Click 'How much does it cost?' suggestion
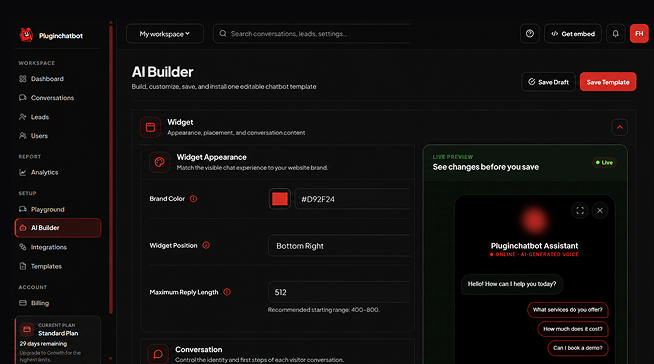The image size is (654, 364). (573, 329)
